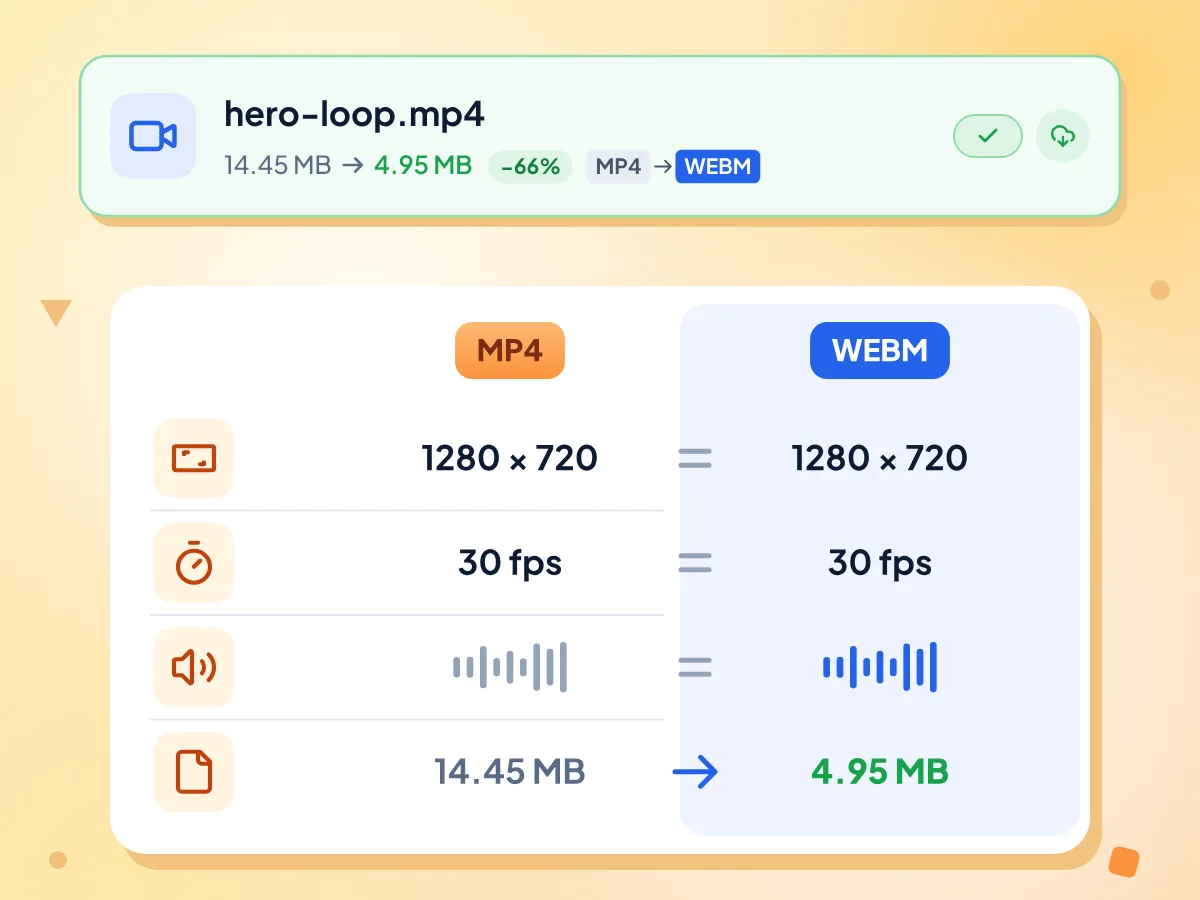Click the equals sign in fps row
This screenshot has width=1200, height=900.
(x=695, y=563)
